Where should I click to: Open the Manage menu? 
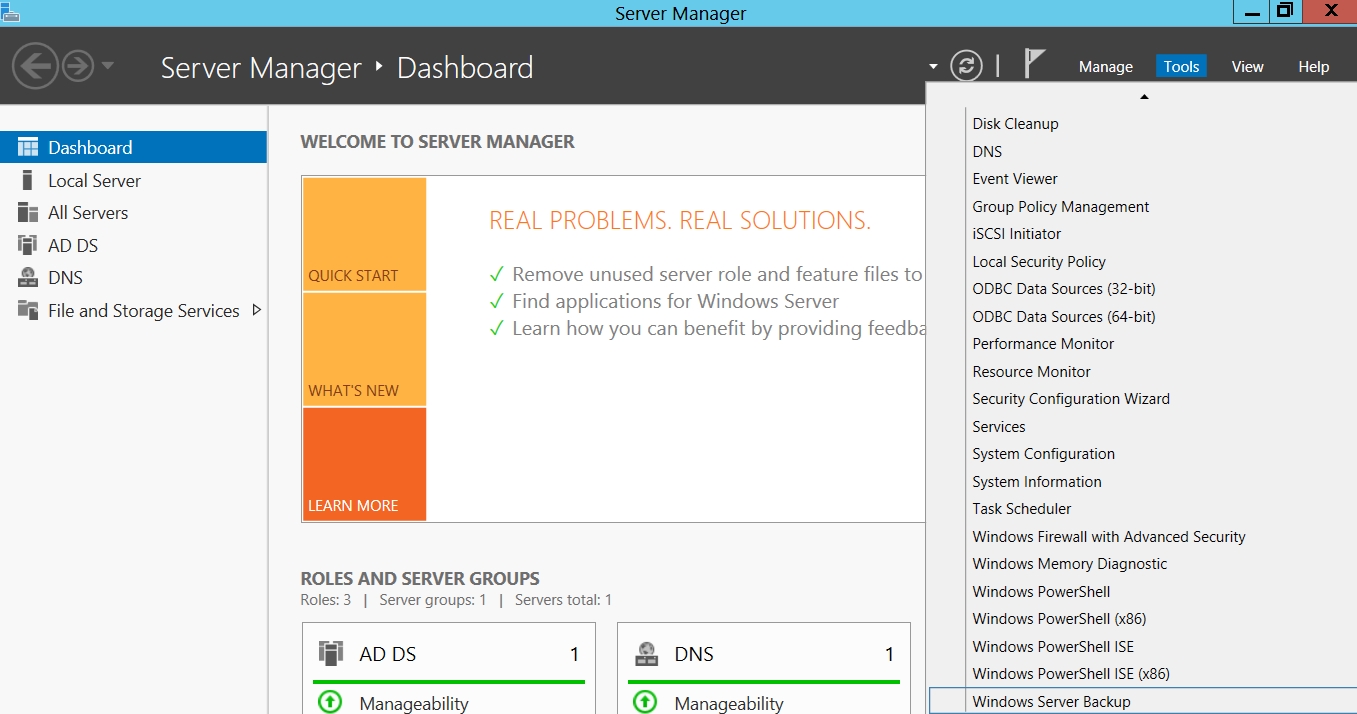pos(1105,67)
